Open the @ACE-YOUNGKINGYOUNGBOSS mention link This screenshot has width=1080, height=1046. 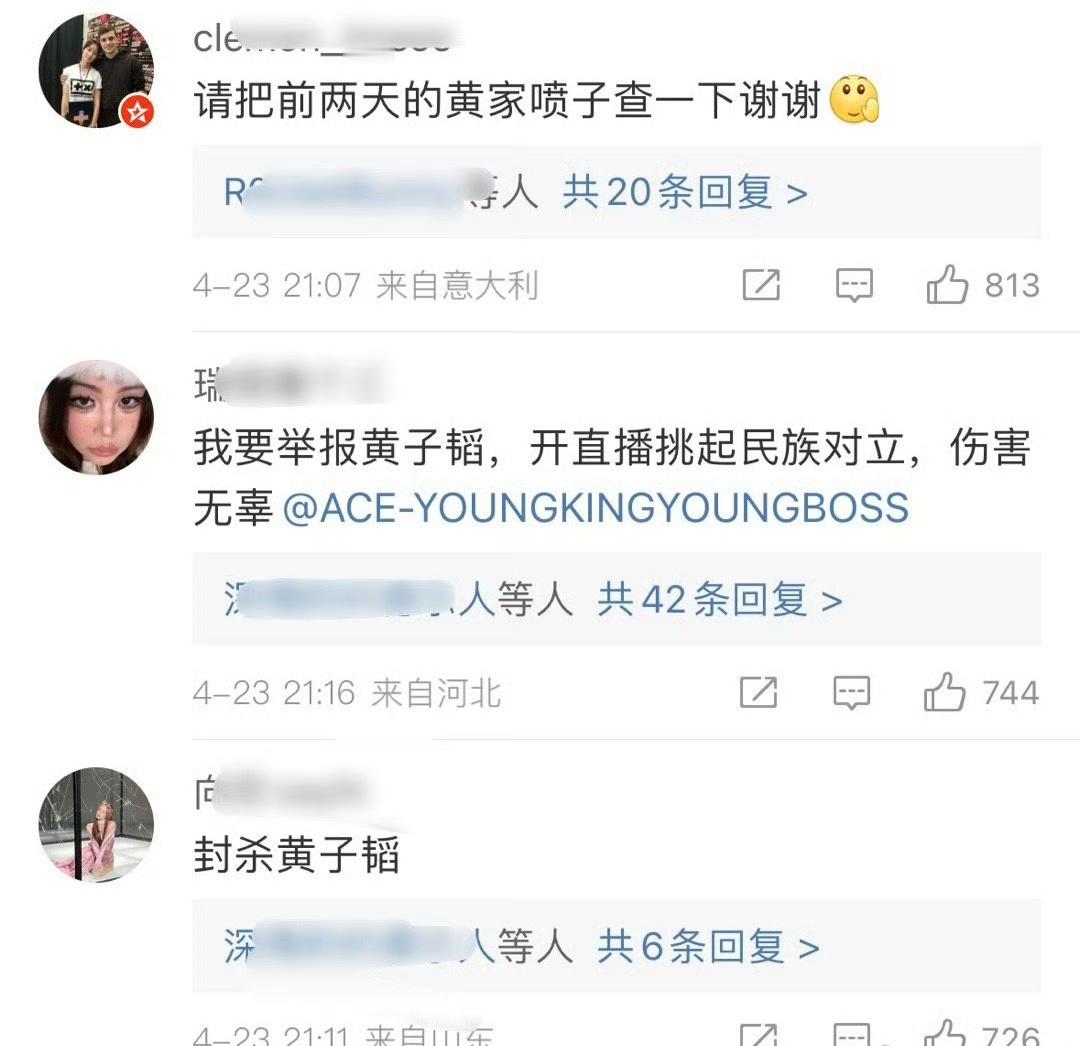596,508
